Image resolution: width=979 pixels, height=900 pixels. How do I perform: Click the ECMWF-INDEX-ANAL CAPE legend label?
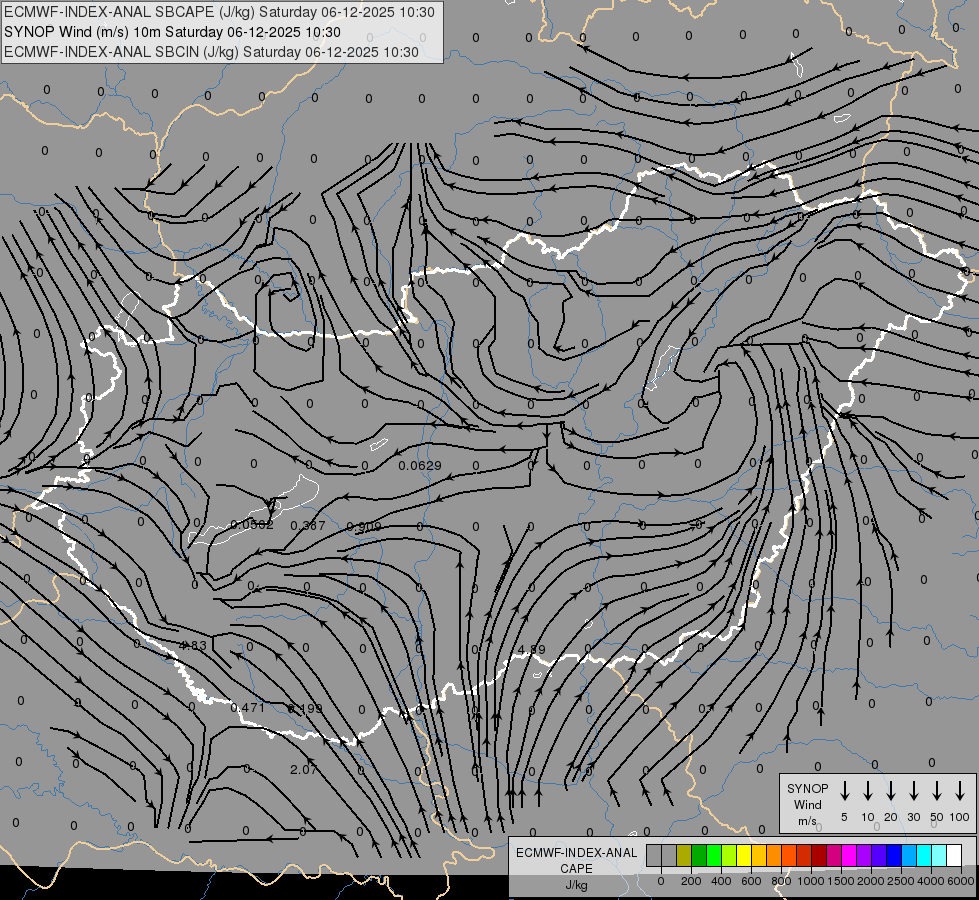(576, 860)
